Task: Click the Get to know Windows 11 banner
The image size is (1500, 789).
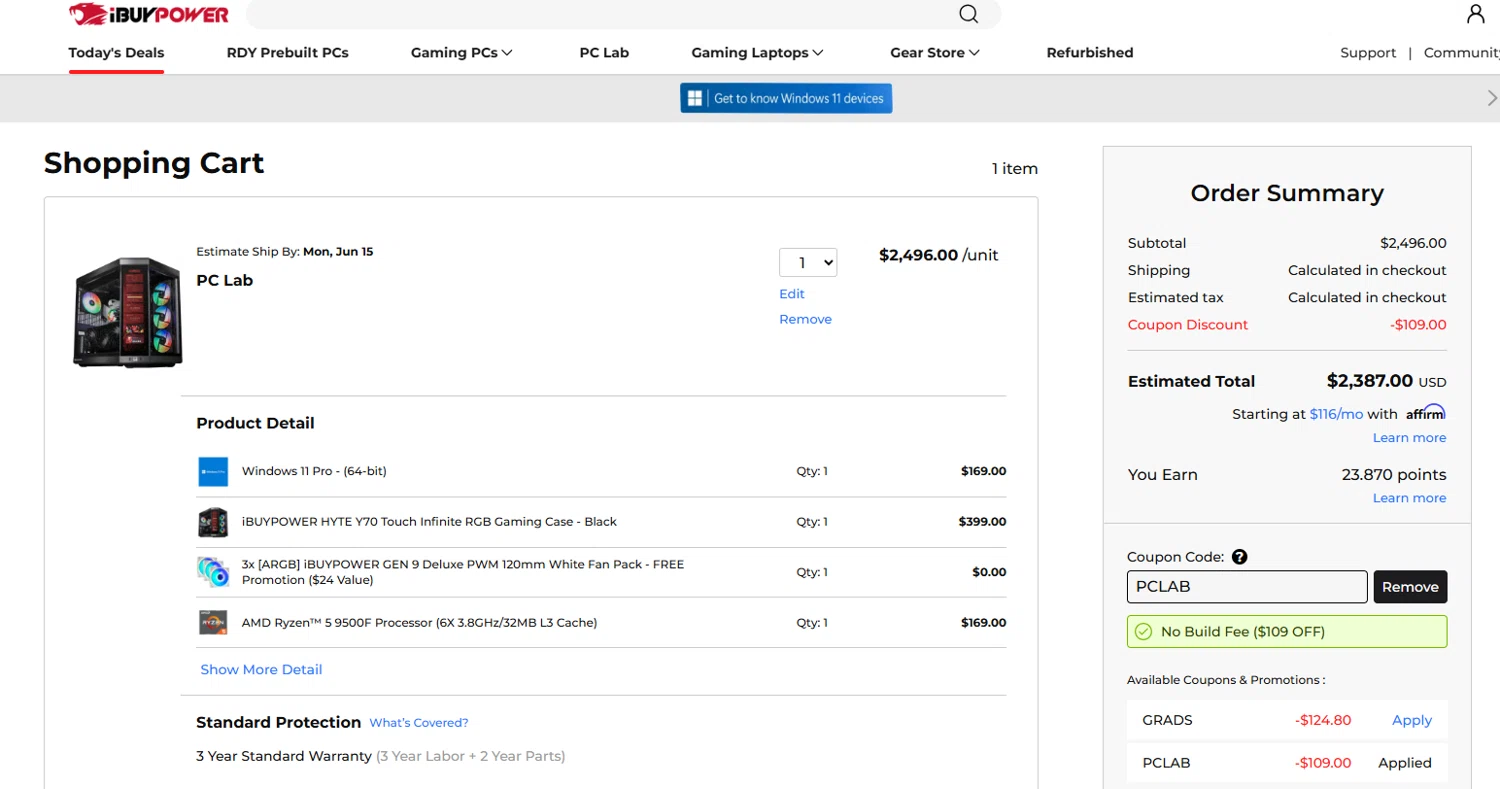Action: pyautogui.click(x=786, y=98)
